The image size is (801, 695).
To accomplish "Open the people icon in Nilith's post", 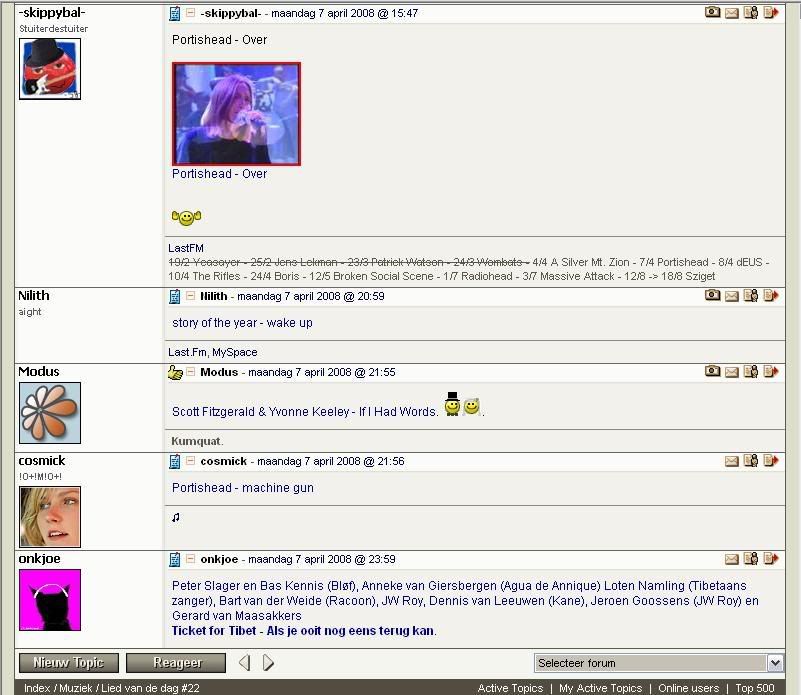I will (751, 295).
